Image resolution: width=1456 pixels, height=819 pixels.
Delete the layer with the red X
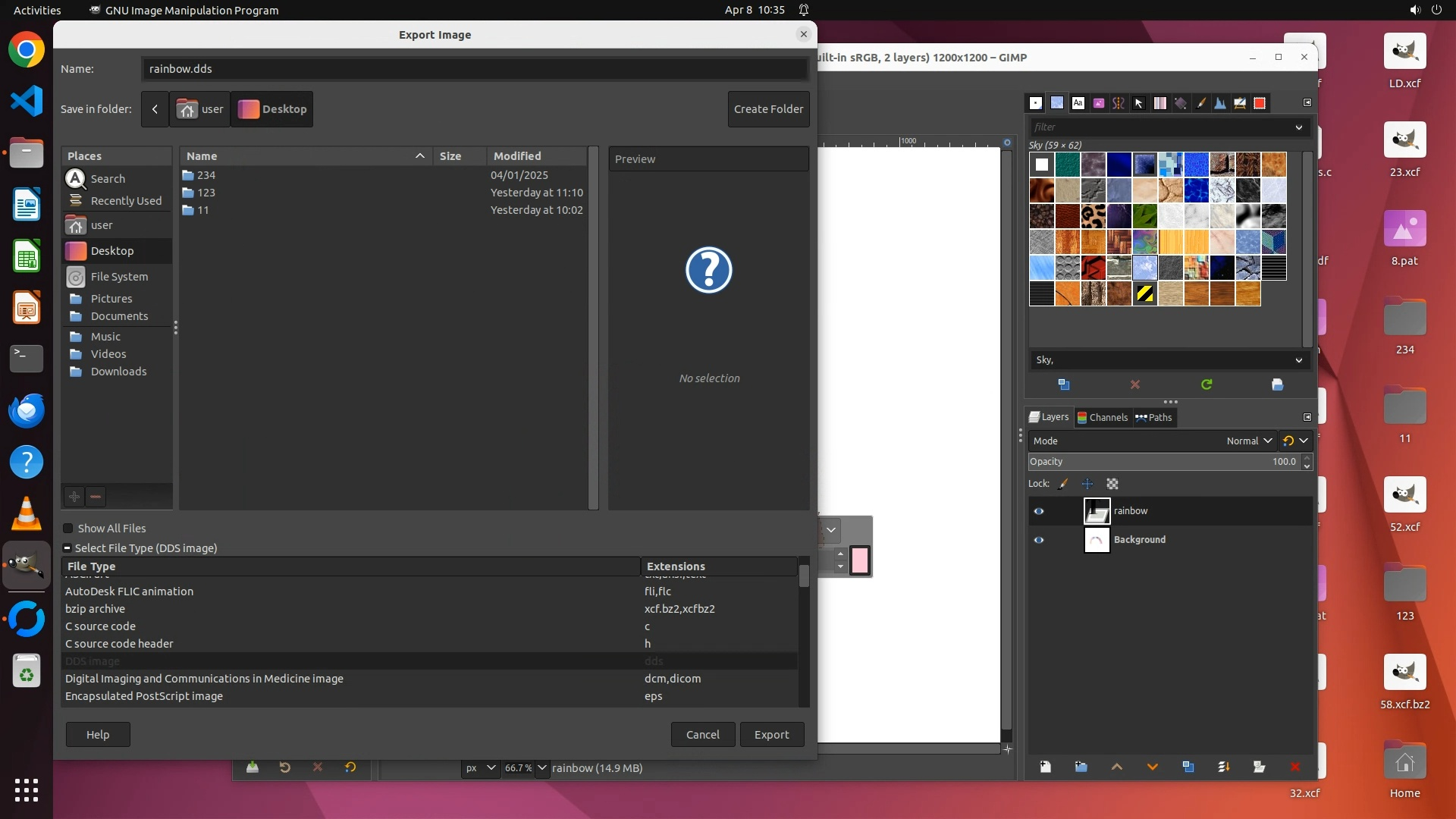point(1295,767)
